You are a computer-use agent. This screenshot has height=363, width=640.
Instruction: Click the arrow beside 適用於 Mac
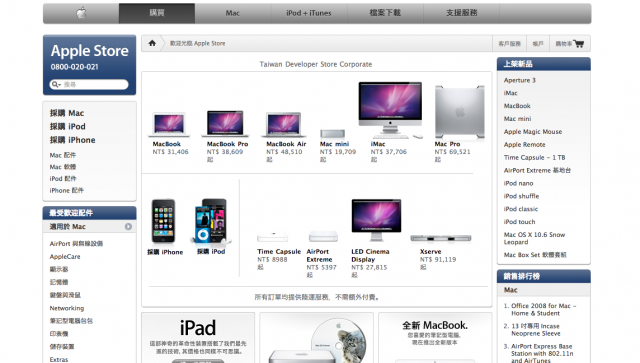[128, 227]
